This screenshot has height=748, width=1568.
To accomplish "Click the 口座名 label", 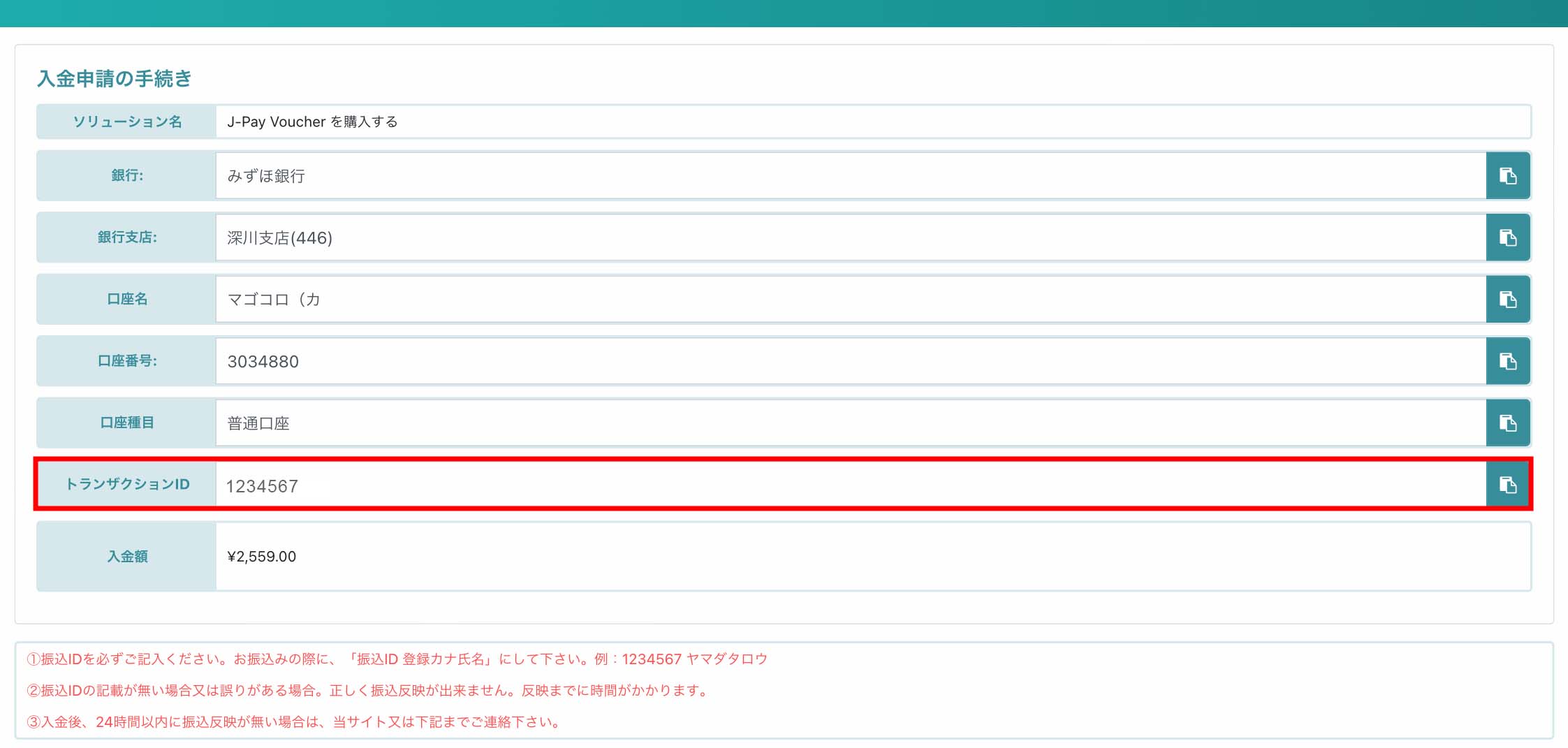I will (127, 299).
